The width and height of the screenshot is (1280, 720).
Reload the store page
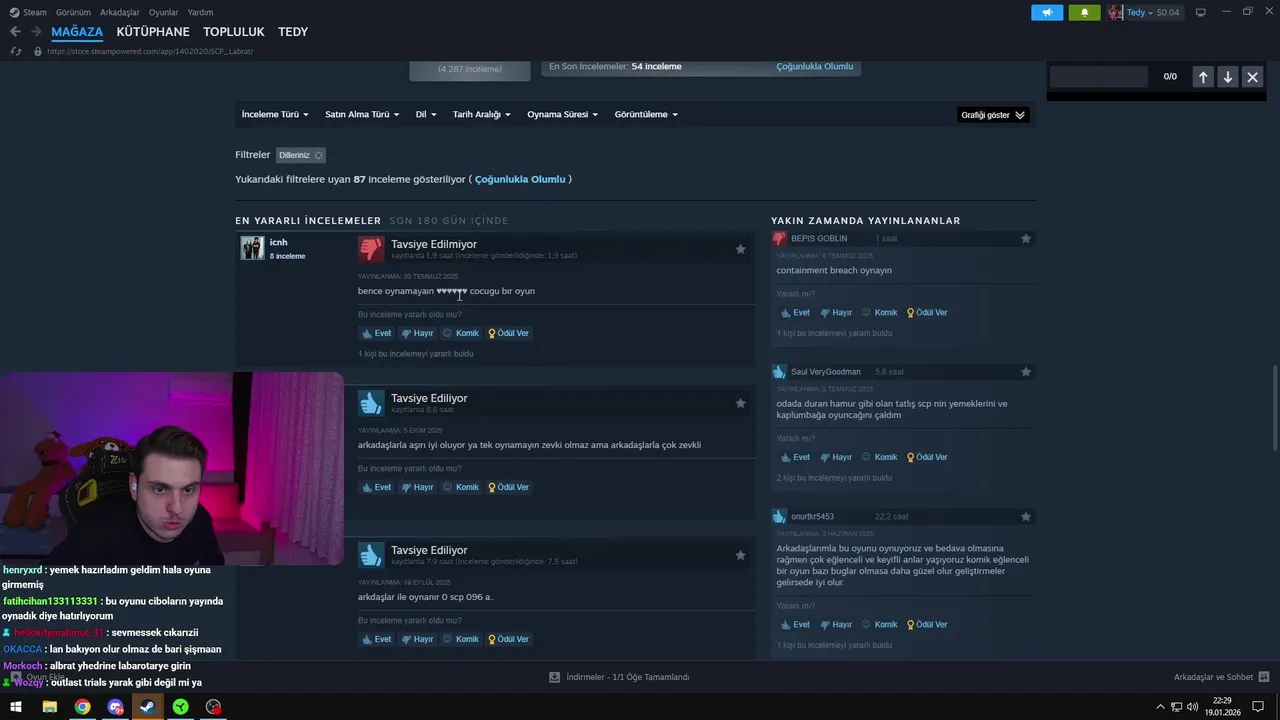pos(16,51)
